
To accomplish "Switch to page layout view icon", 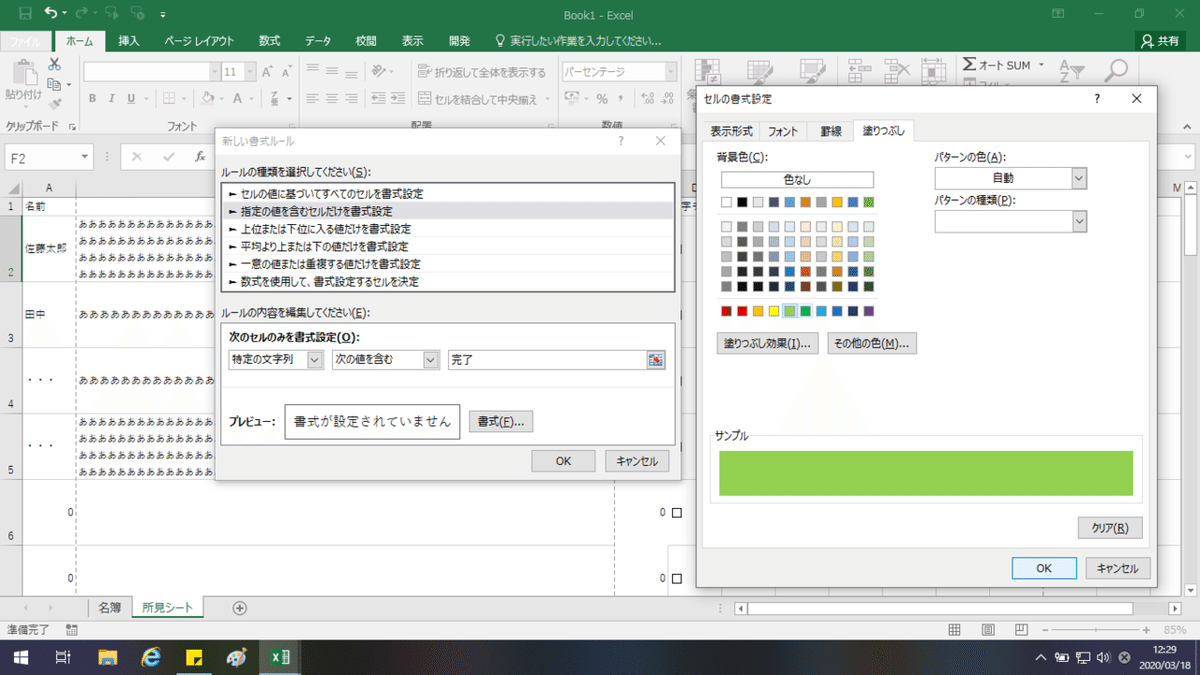I will pyautogui.click(x=988, y=630).
